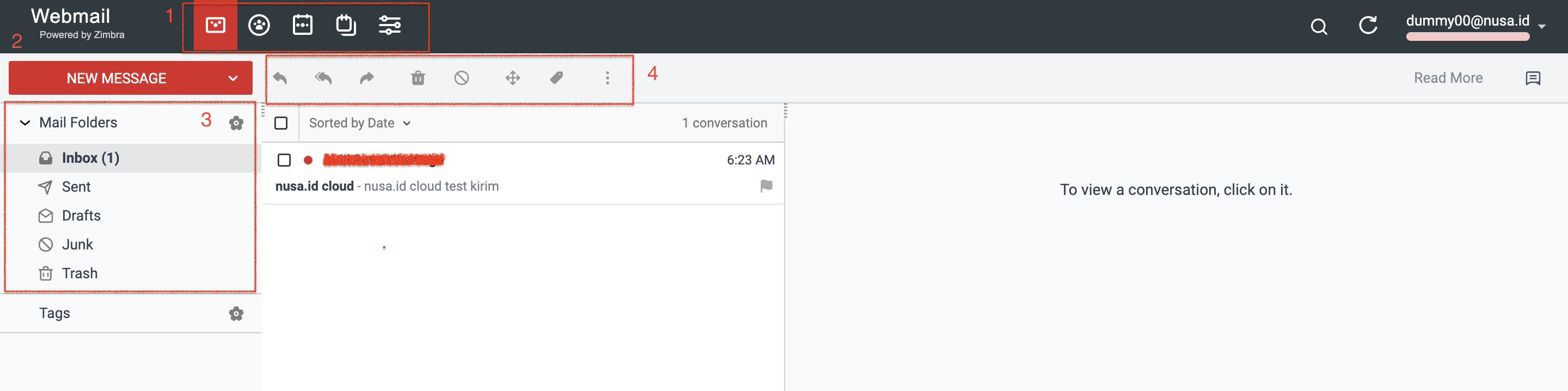Open the More actions three-dot menu
The height and width of the screenshot is (391, 1568).
tap(608, 78)
